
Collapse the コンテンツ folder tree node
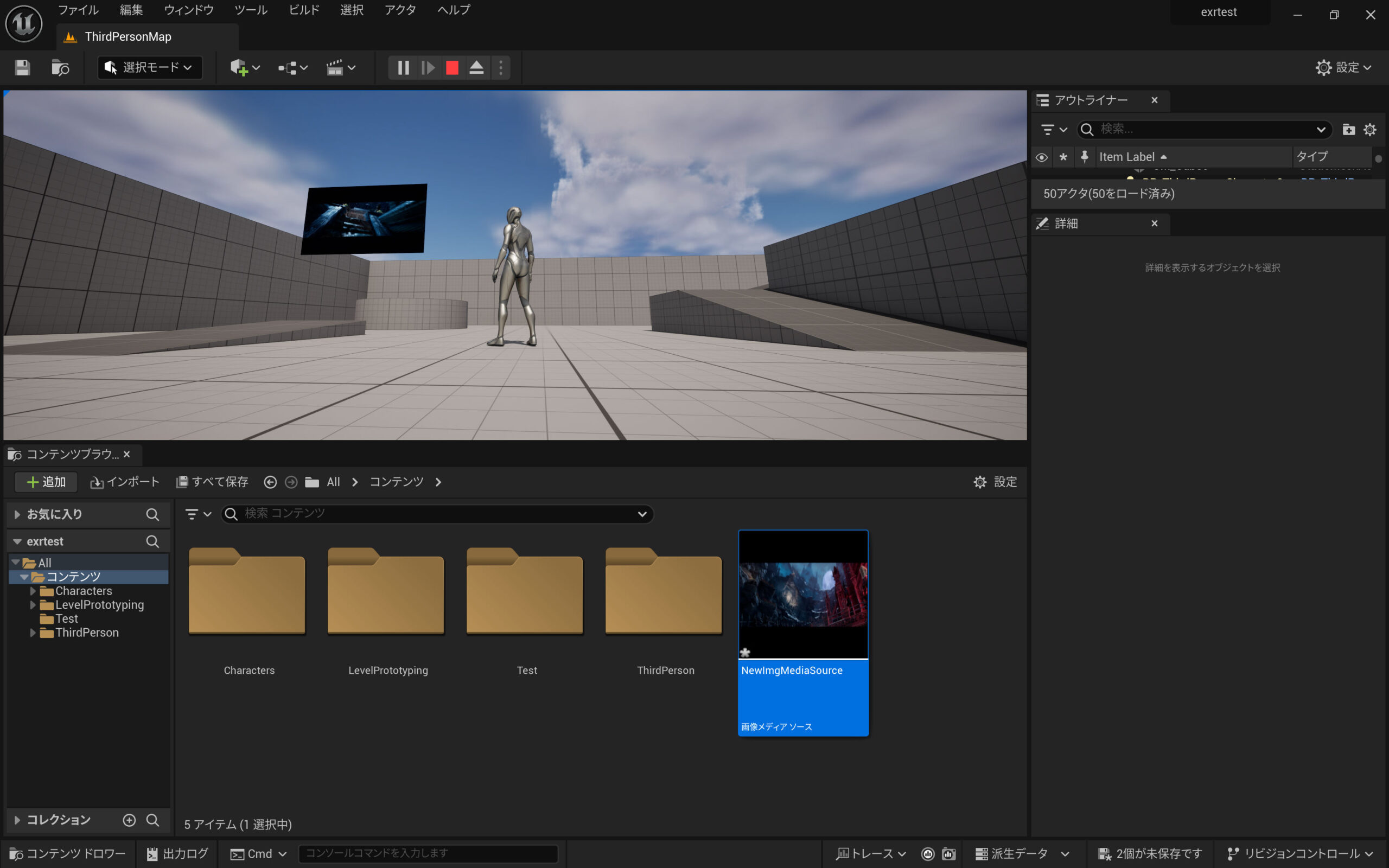click(24, 577)
